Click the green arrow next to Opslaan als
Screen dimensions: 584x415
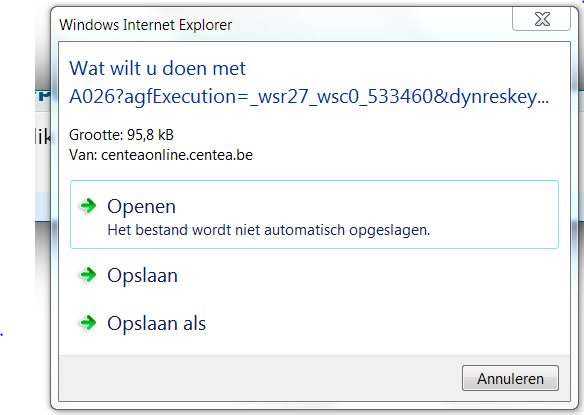pos(88,323)
